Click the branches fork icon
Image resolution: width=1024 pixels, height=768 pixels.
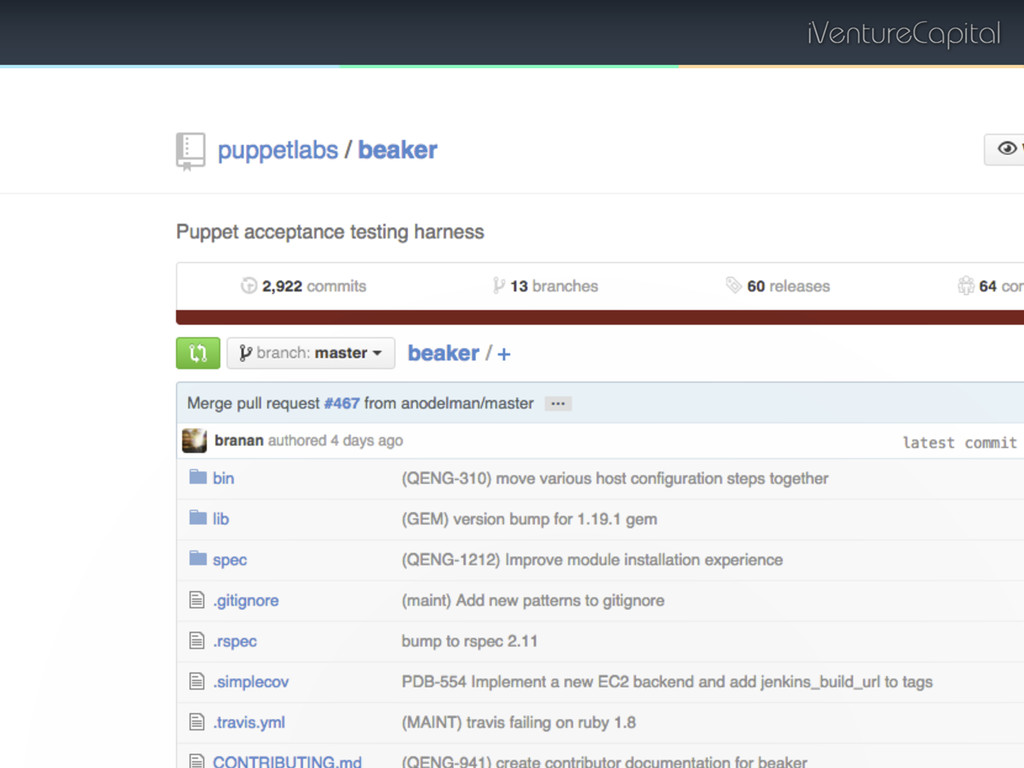pos(499,286)
